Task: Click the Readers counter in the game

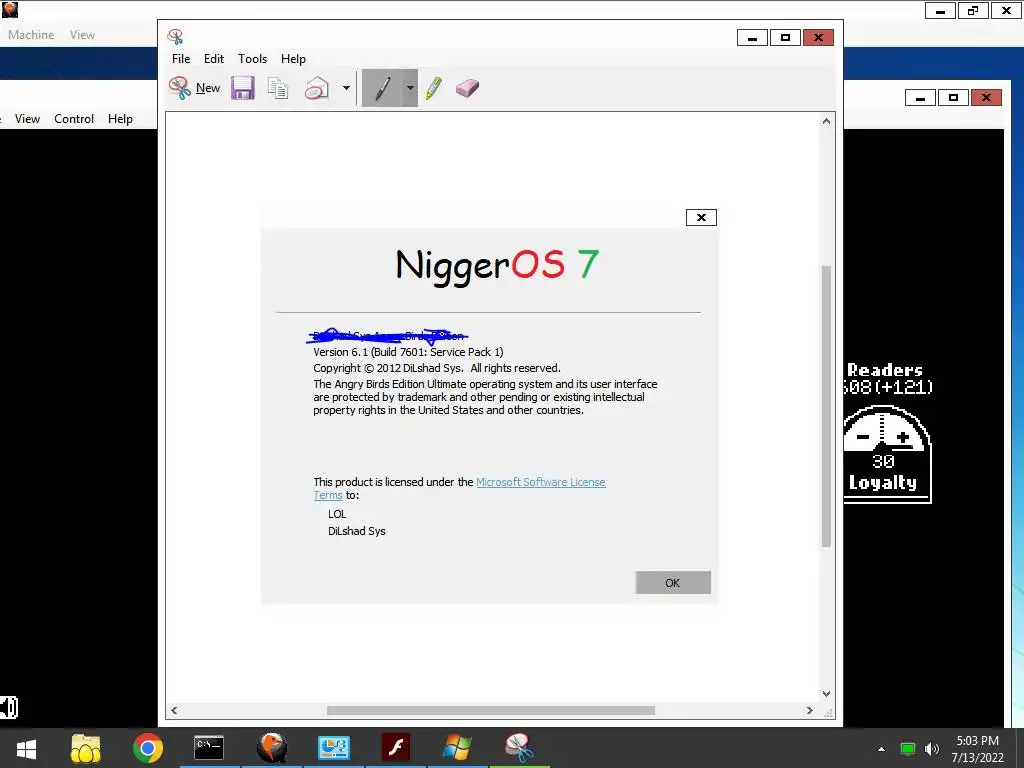Action: click(888, 379)
